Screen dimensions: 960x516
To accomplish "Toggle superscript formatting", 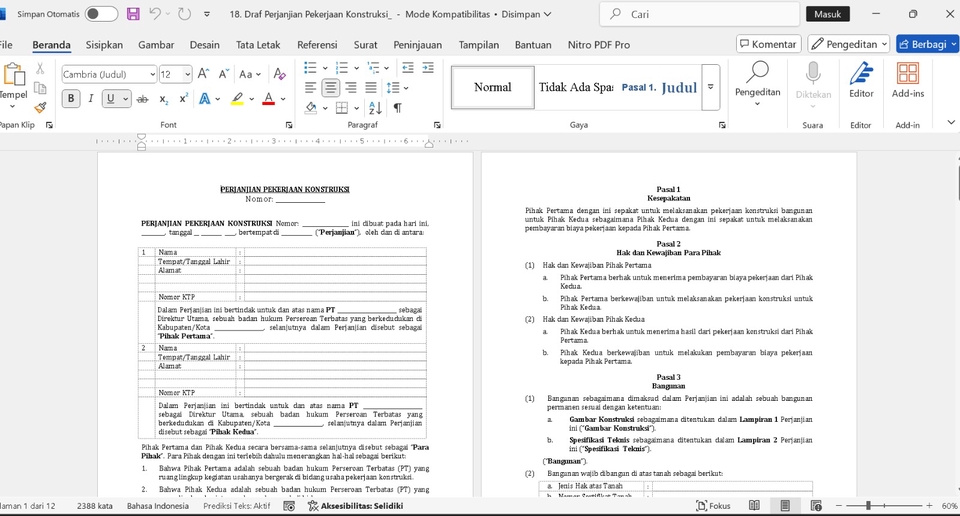I will click(x=183, y=99).
